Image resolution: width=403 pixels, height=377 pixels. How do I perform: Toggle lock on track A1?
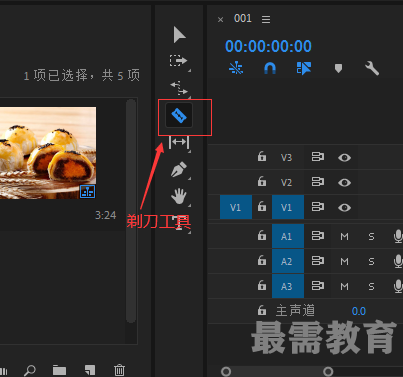pyautogui.click(x=262, y=235)
